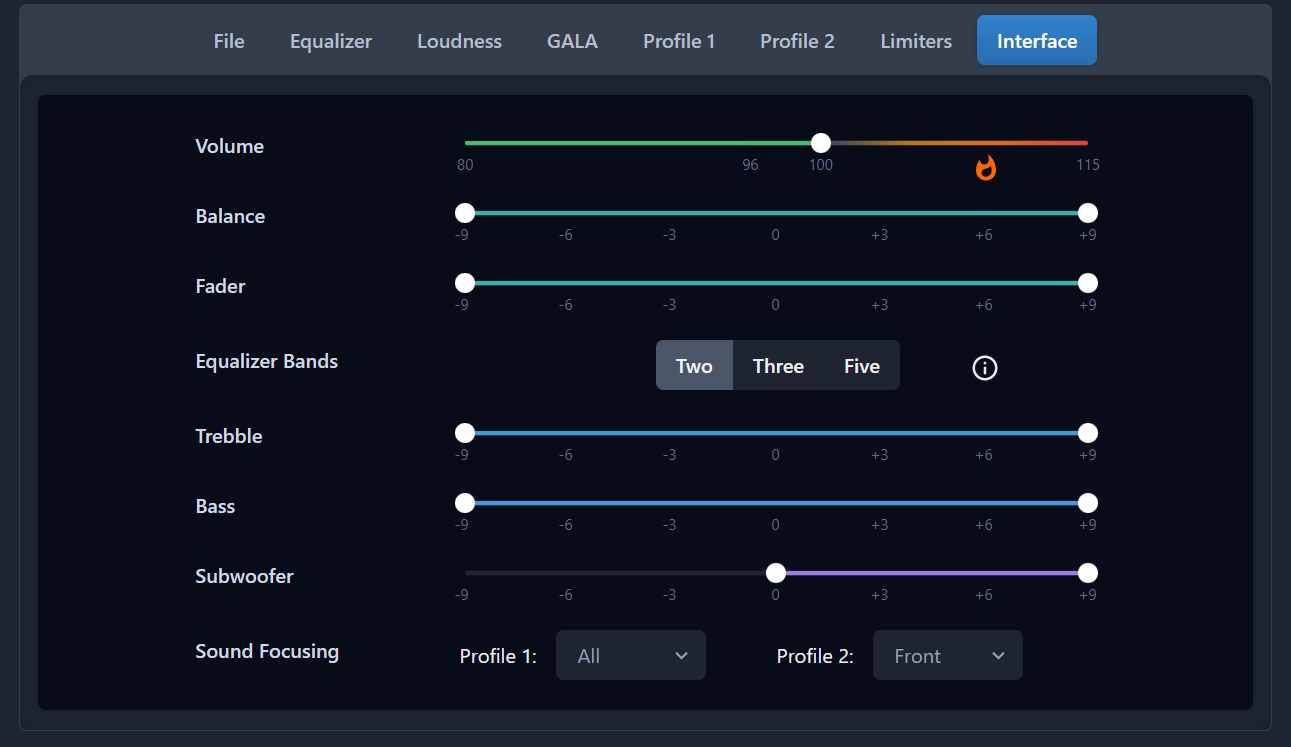Open the Limiters tab
Viewport: 1291px width, 747px height.
click(x=916, y=41)
